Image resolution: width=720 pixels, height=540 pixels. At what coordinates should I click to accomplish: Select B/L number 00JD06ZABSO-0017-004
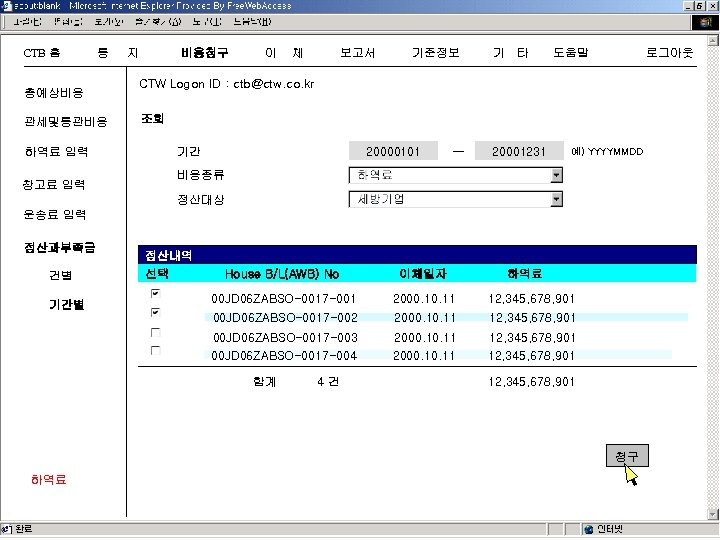284,355
